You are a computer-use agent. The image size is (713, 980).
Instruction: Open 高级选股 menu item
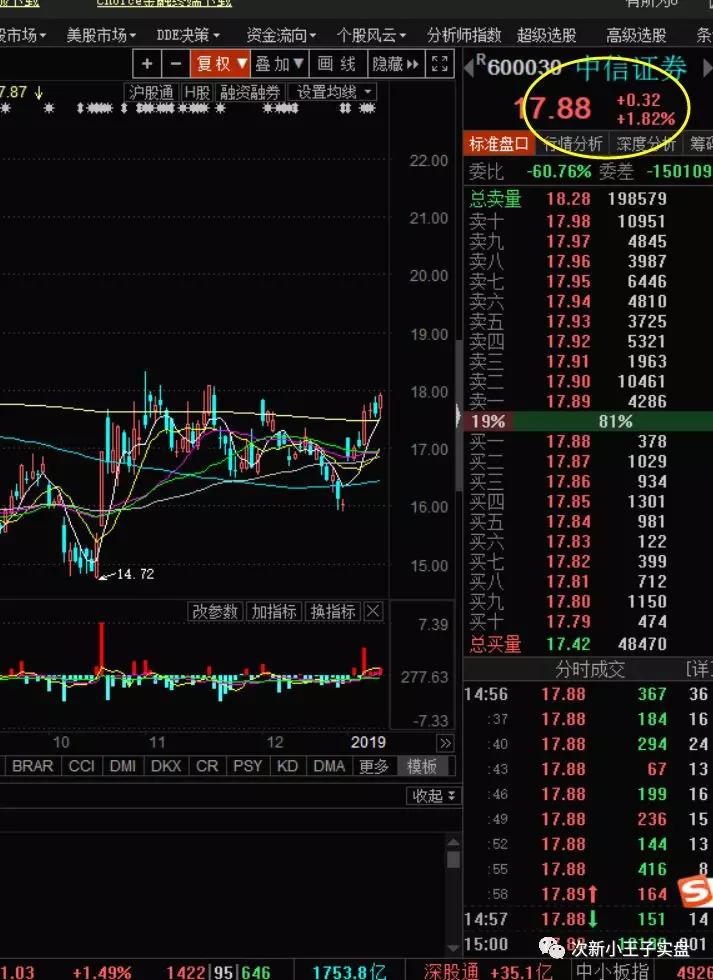636,35
